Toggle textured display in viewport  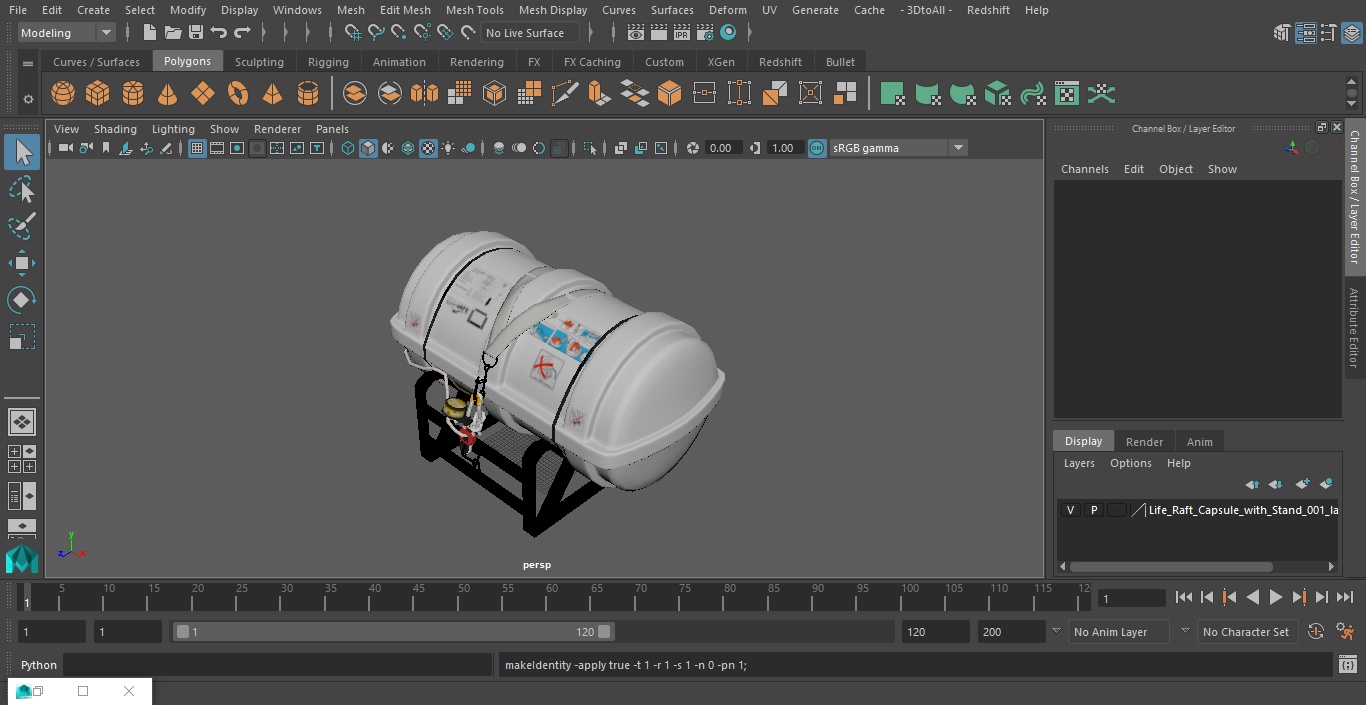[428, 148]
